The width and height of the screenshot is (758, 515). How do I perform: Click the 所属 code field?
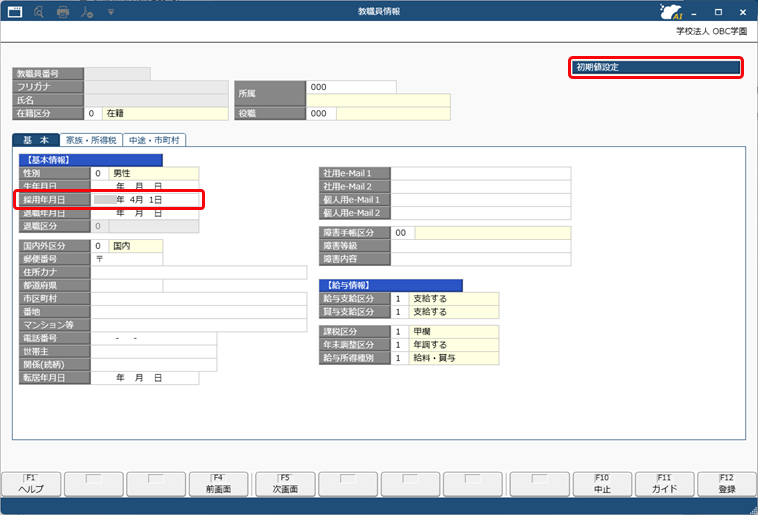tap(351, 88)
